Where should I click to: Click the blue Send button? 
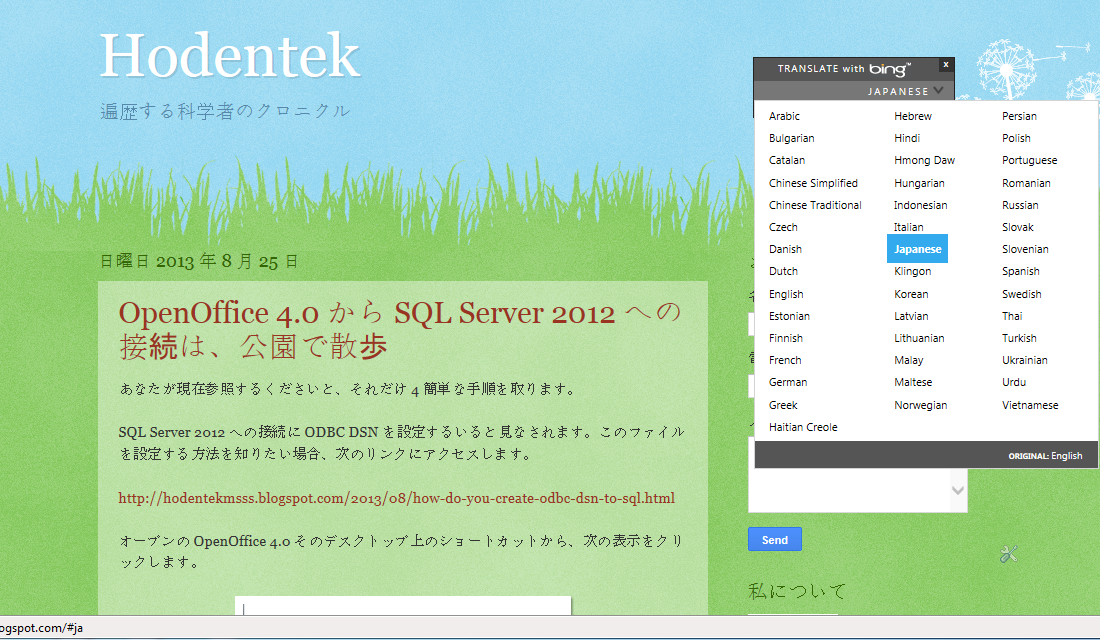774,540
